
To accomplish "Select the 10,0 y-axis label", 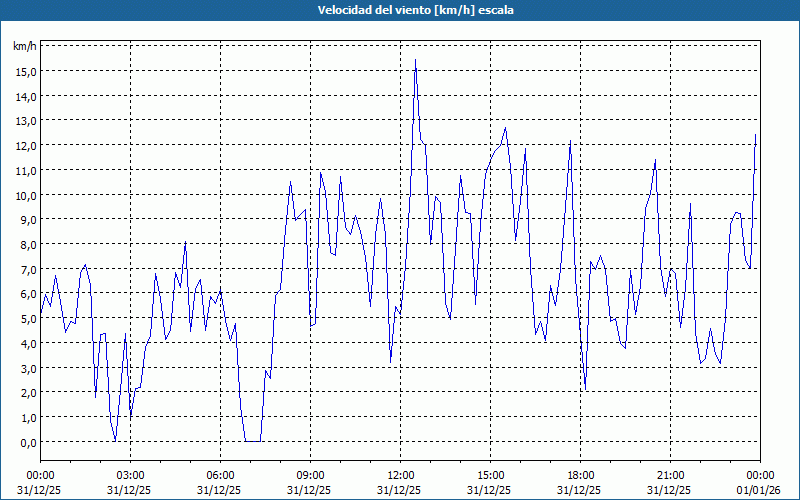I will coord(26,195).
